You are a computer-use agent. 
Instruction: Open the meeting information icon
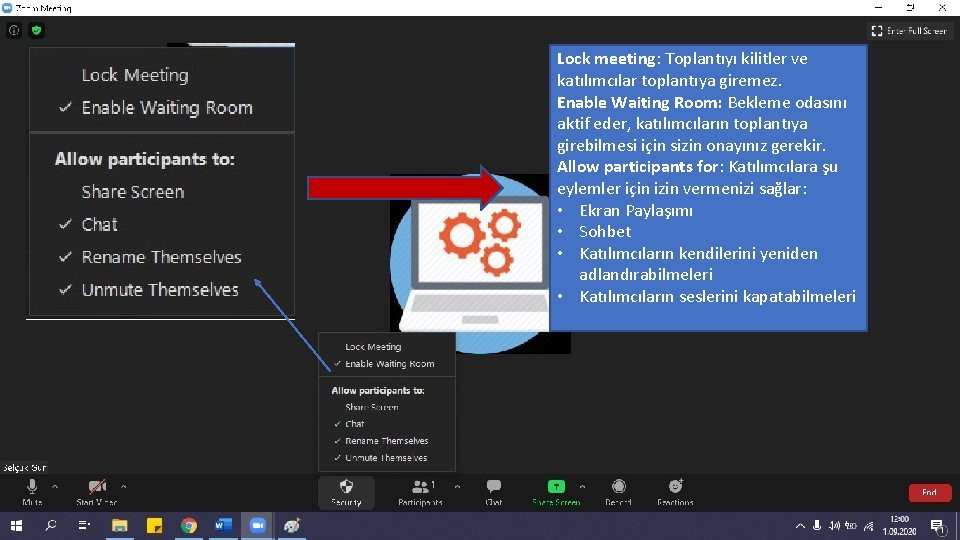(14, 30)
